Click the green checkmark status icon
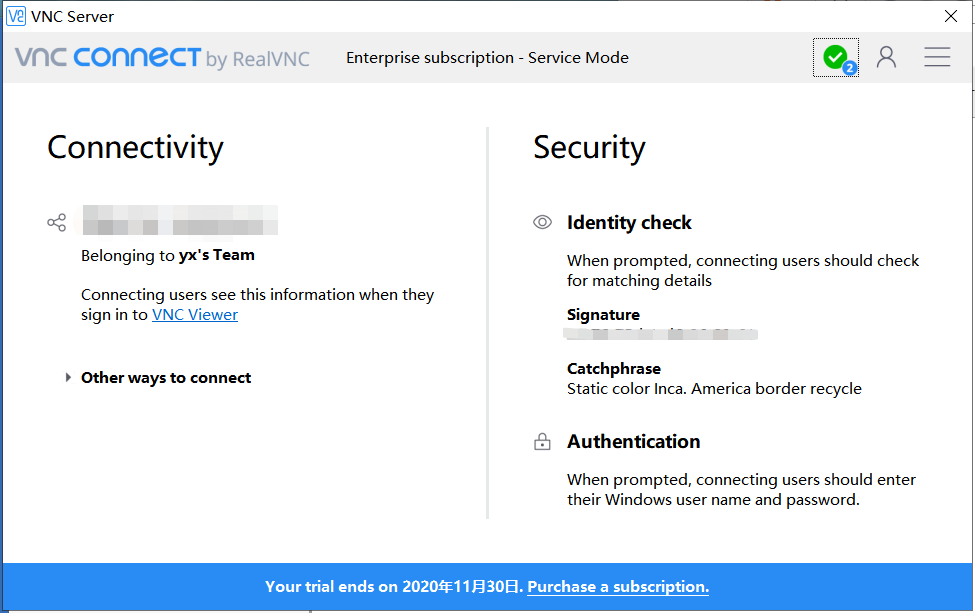 (836, 57)
